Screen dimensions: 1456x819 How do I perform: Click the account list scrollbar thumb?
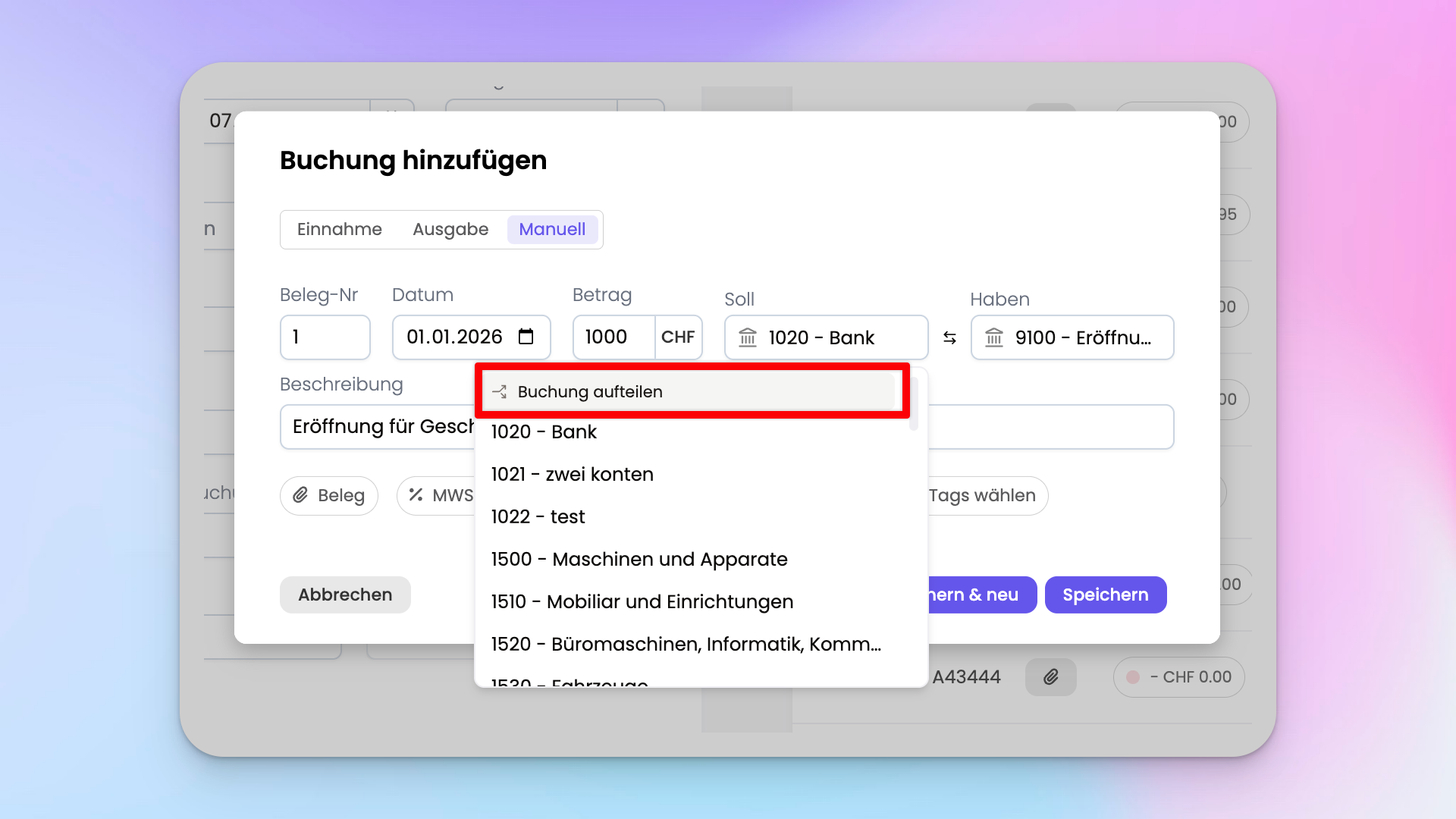click(x=914, y=402)
